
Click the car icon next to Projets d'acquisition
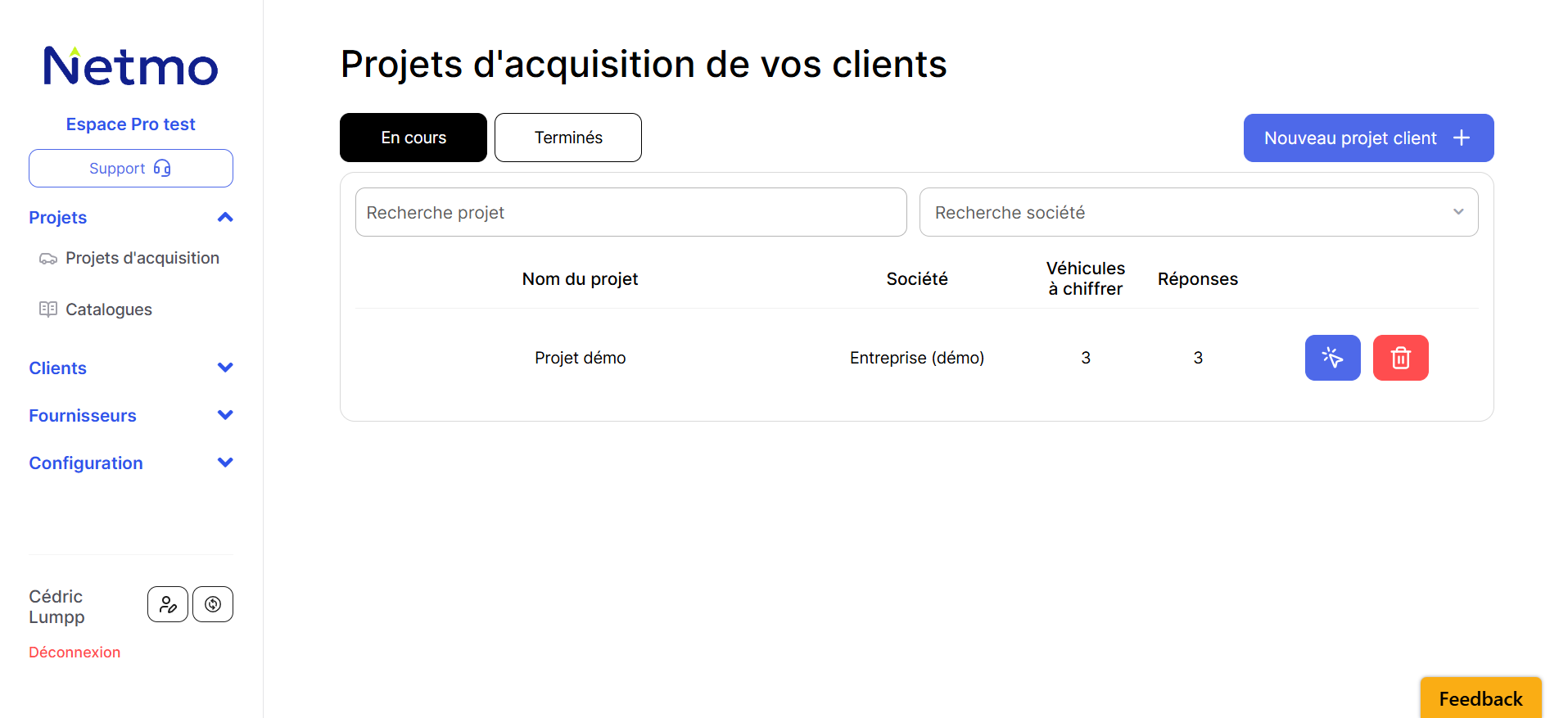48,259
